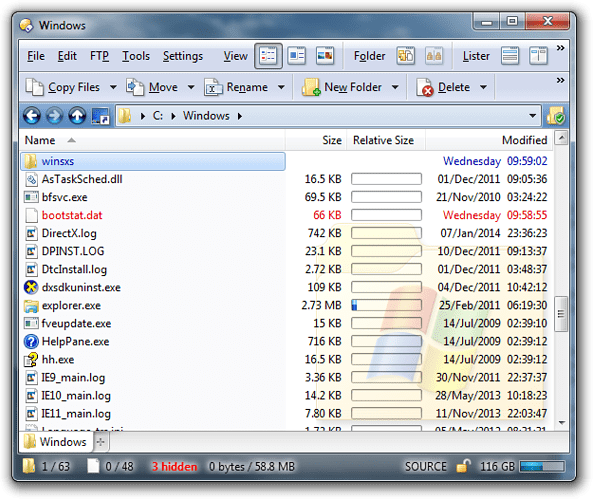593x500 pixels.
Task: Click the dual Lister layout icon
Action: coord(538,56)
